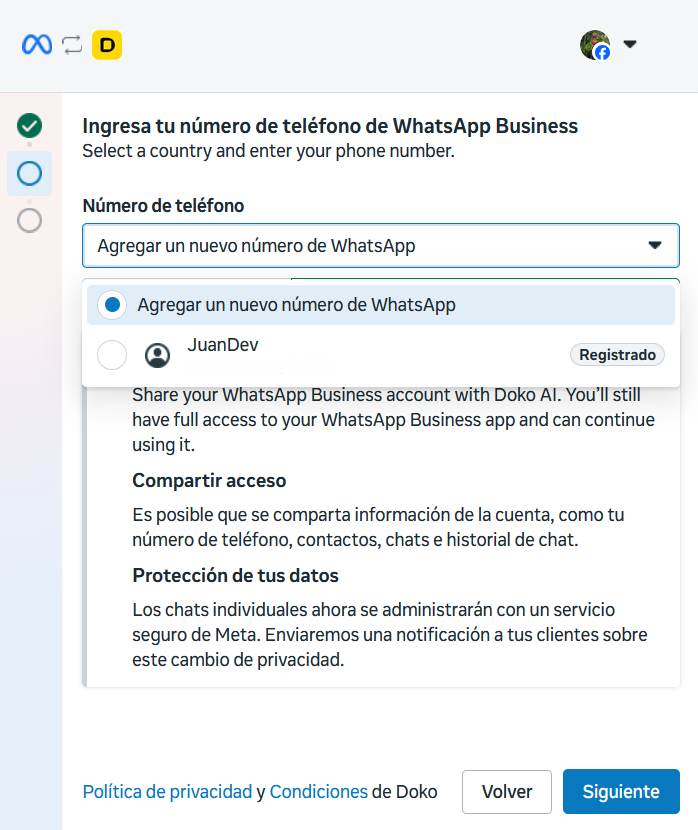Click the 'Protección de tus datos' heading

click(x=235, y=575)
